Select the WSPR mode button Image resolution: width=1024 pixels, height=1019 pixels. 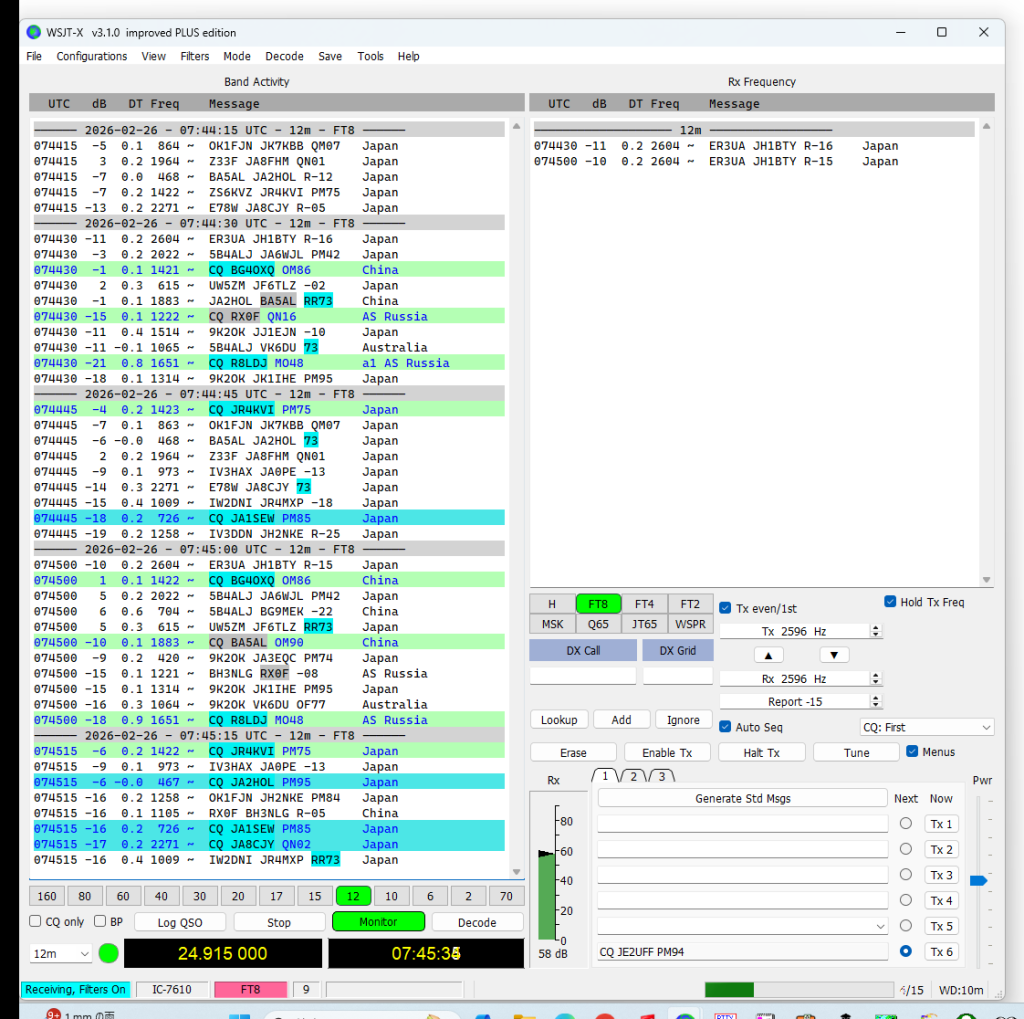coord(690,624)
